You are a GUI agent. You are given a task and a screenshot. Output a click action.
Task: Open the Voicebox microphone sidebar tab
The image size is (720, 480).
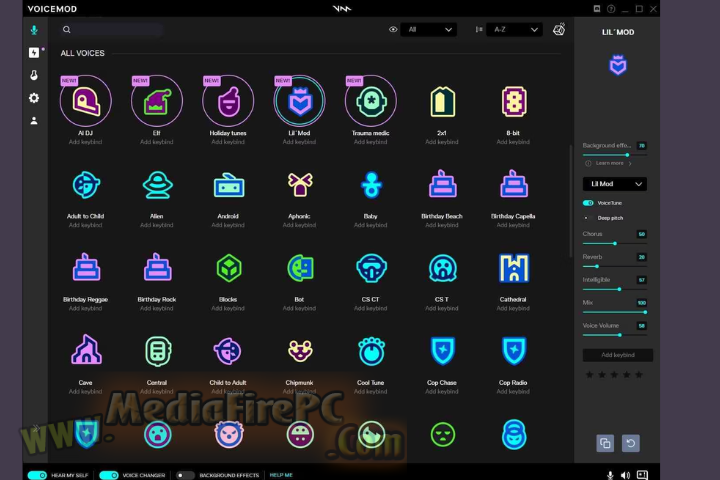pos(34,30)
